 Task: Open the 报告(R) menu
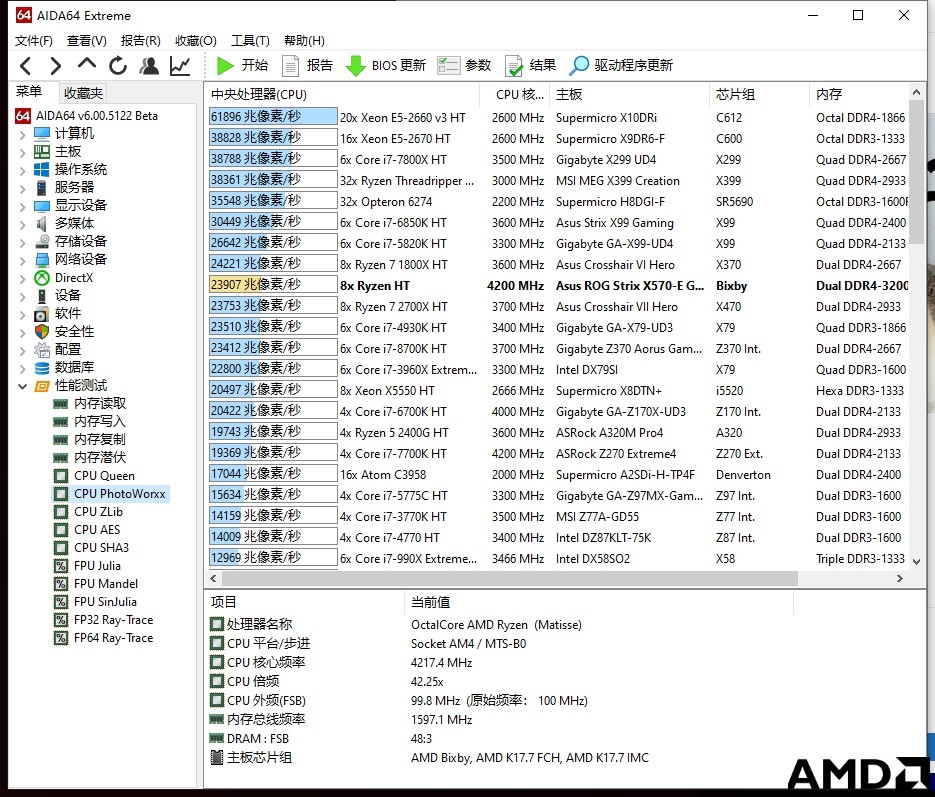pos(141,41)
